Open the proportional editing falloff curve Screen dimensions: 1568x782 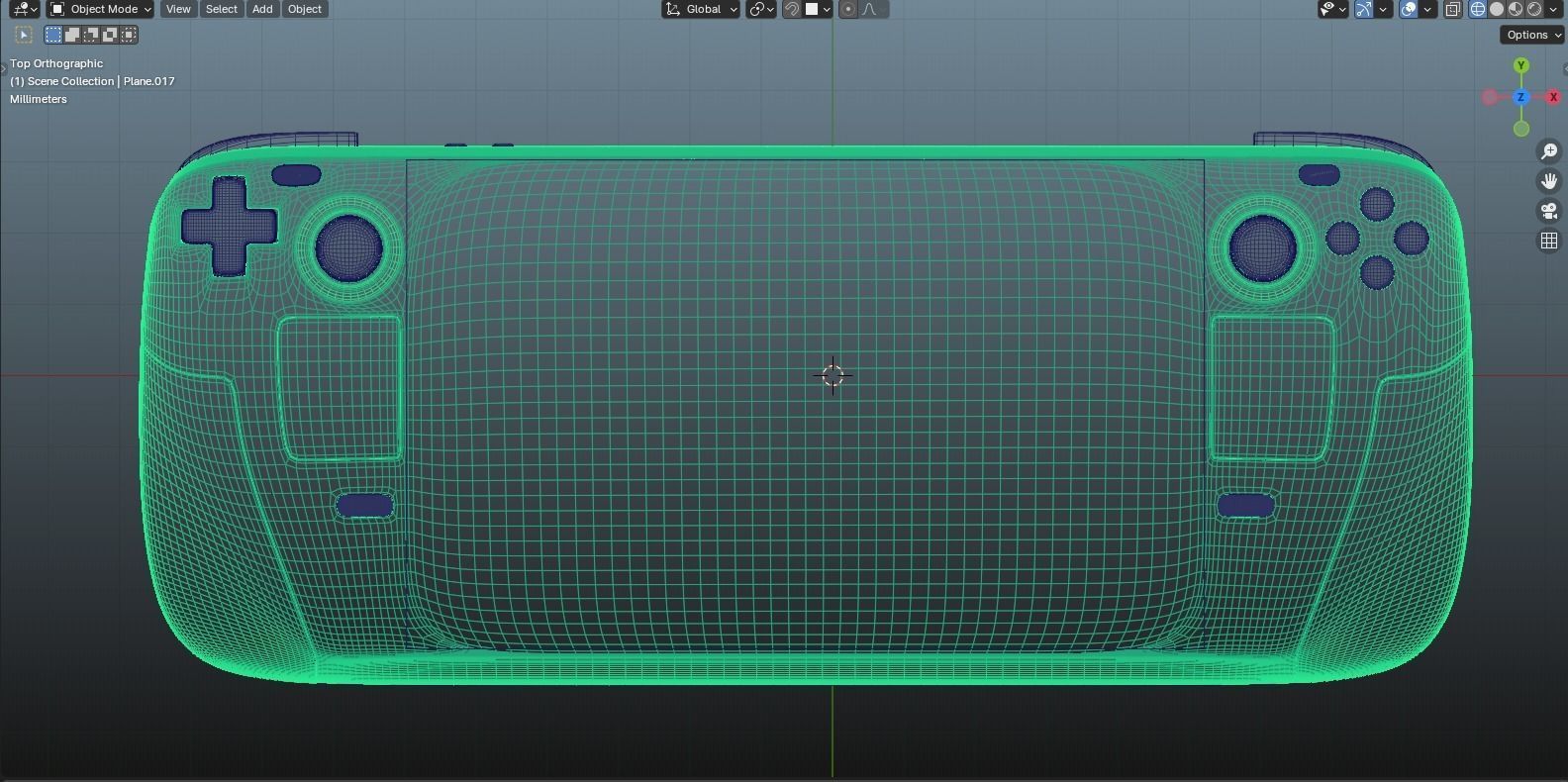coord(873,9)
